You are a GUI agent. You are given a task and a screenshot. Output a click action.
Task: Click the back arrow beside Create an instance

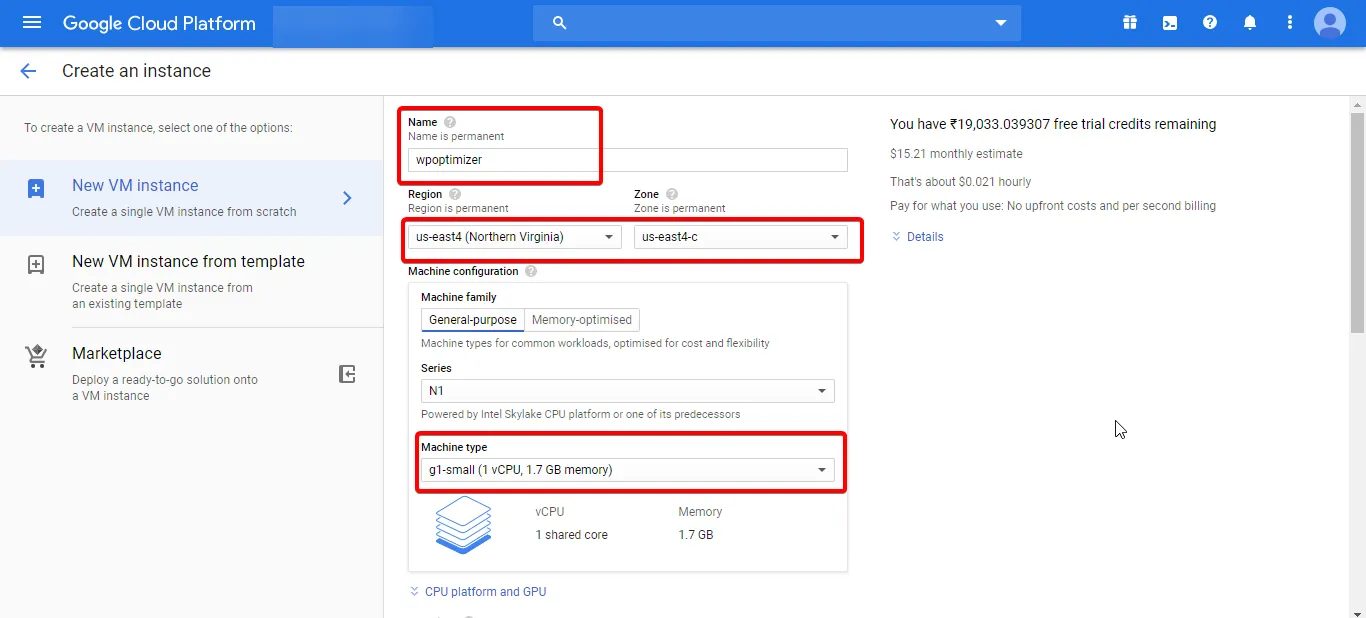coord(28,71)
